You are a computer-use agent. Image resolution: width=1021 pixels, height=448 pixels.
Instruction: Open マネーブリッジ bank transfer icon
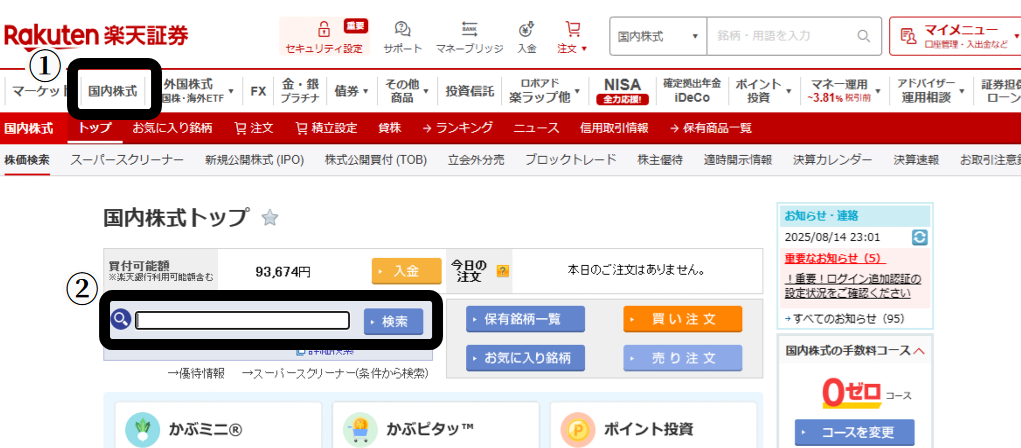click(469, 29)
